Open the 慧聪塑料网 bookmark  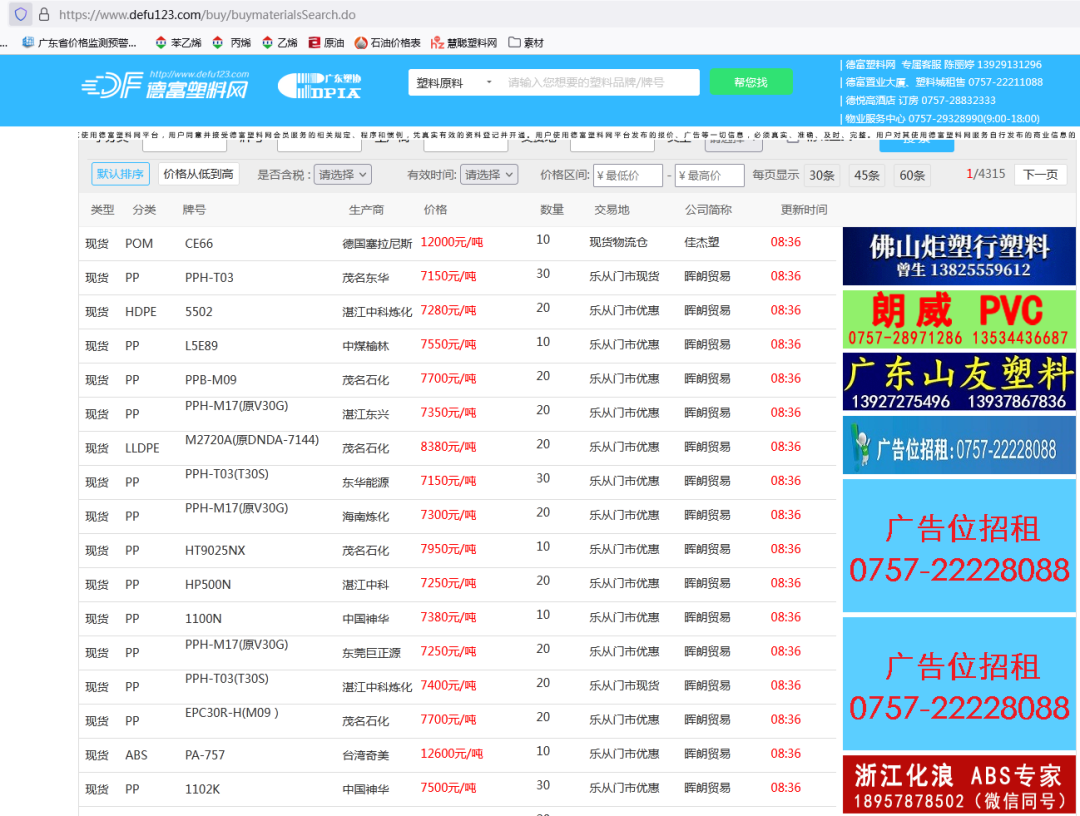point(464,43)
